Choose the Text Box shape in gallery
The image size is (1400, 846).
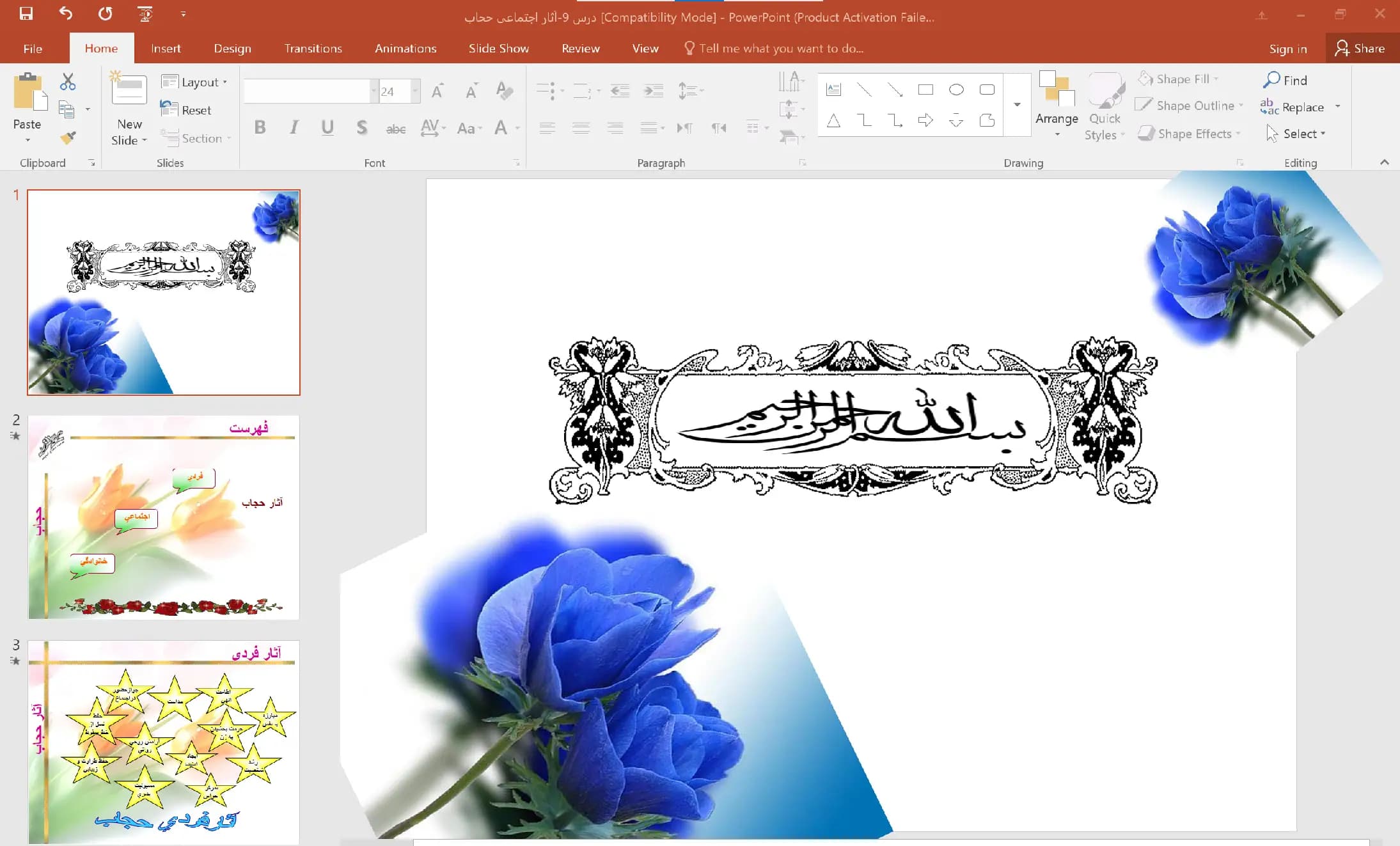(833, 90)
